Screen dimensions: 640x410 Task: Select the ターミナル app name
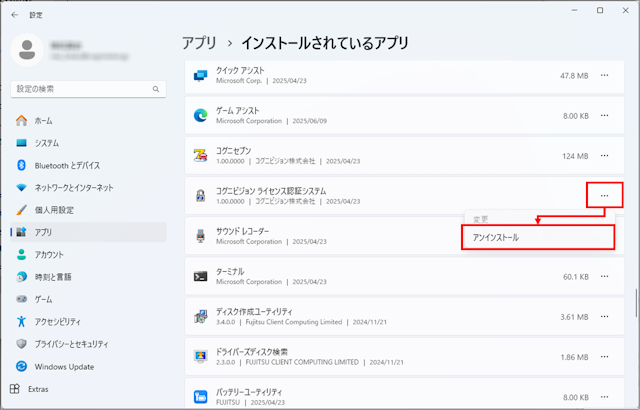click(x=230, y=272)
